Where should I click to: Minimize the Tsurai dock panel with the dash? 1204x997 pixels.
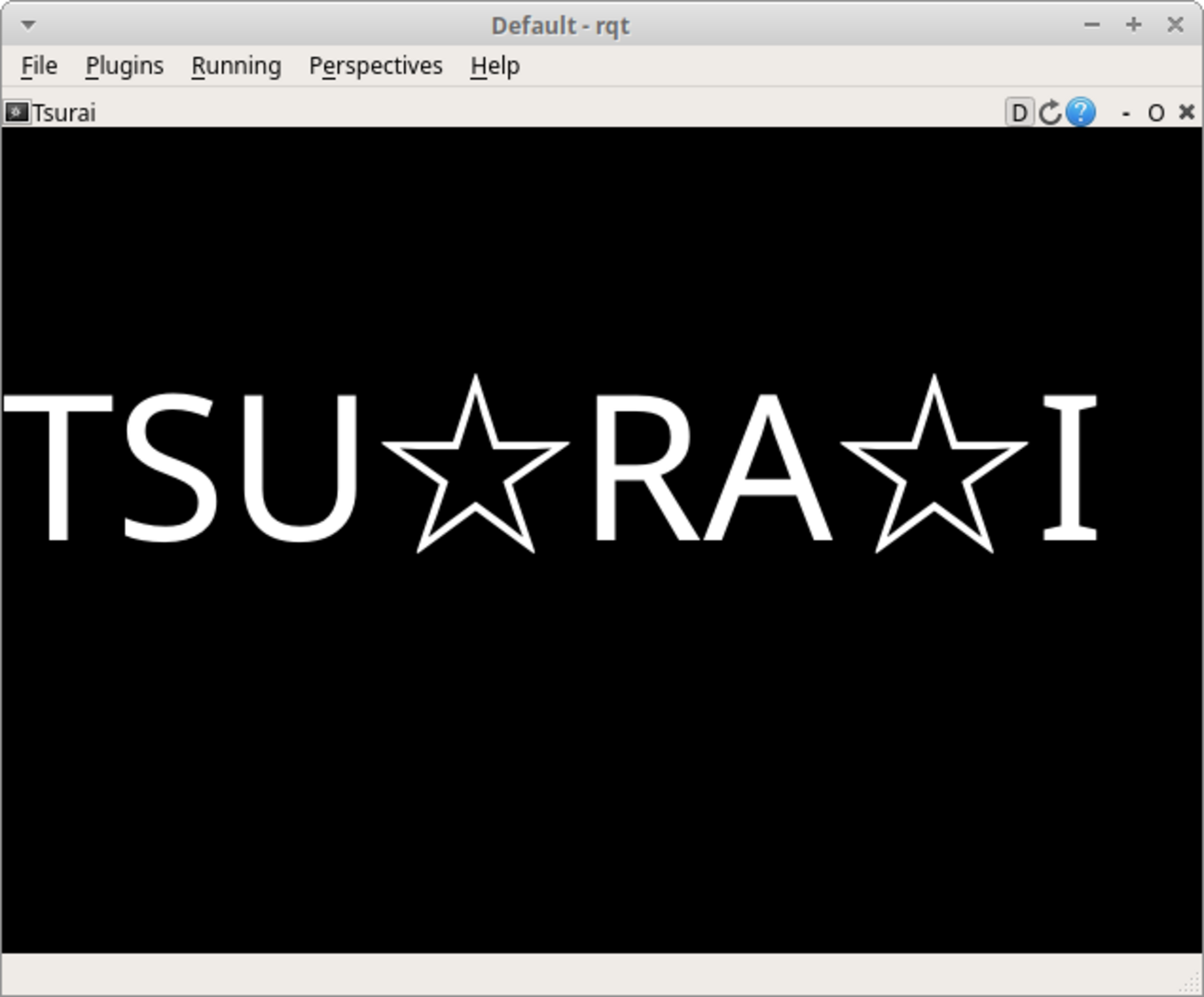(1125, 113)
